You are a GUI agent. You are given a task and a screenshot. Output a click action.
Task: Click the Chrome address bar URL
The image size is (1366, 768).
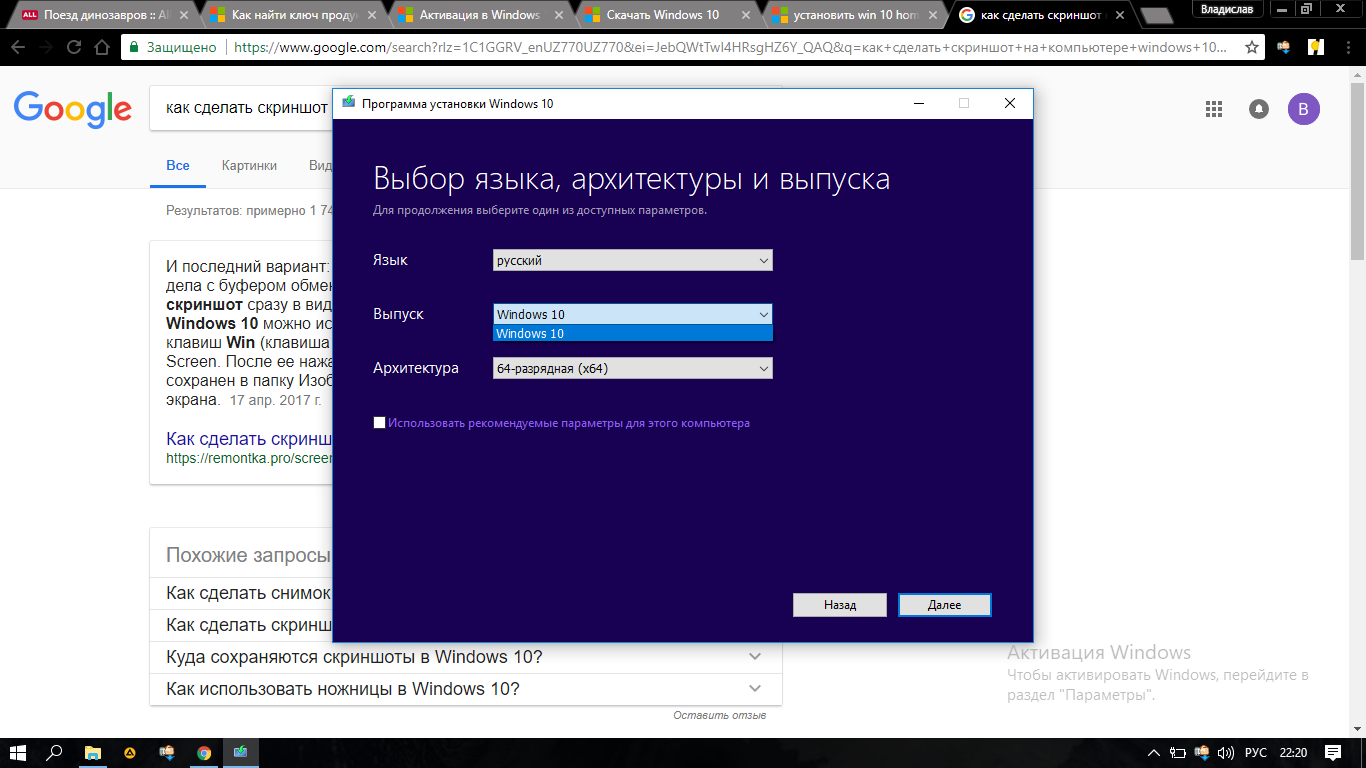[x=730, y=47]
